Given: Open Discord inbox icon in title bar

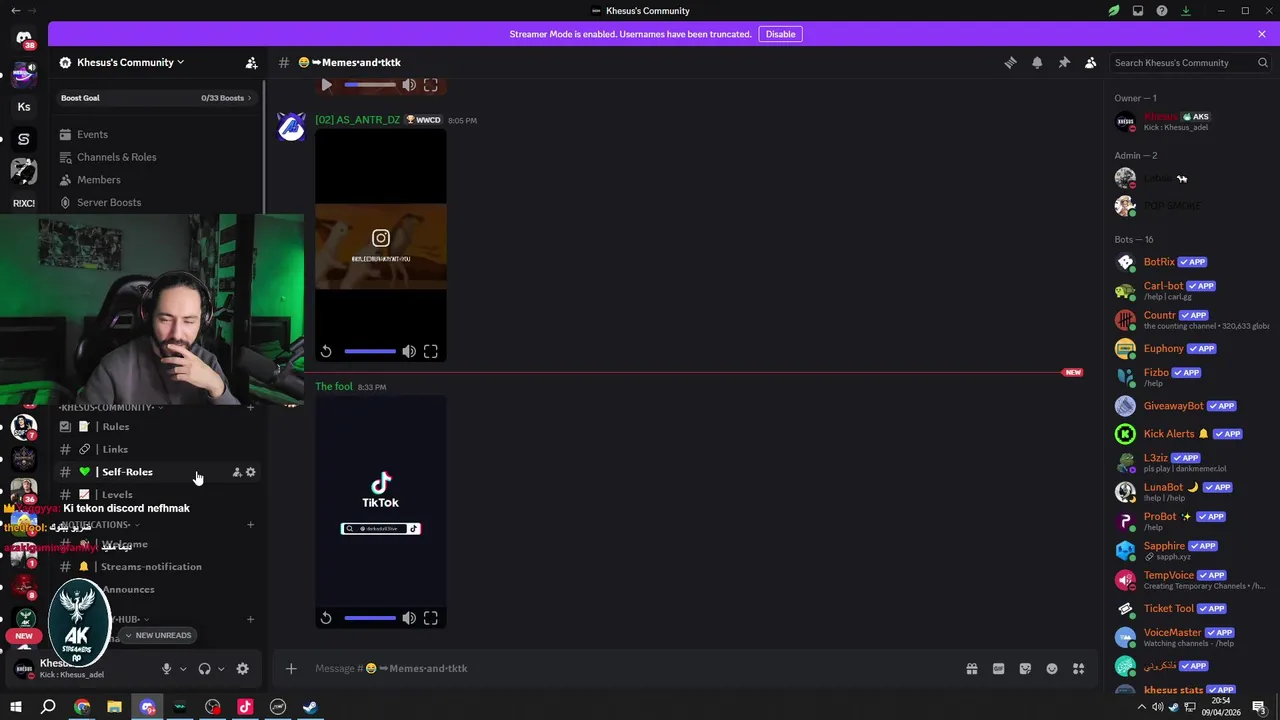Looking at the screenshot, I should pos(1138,11).
